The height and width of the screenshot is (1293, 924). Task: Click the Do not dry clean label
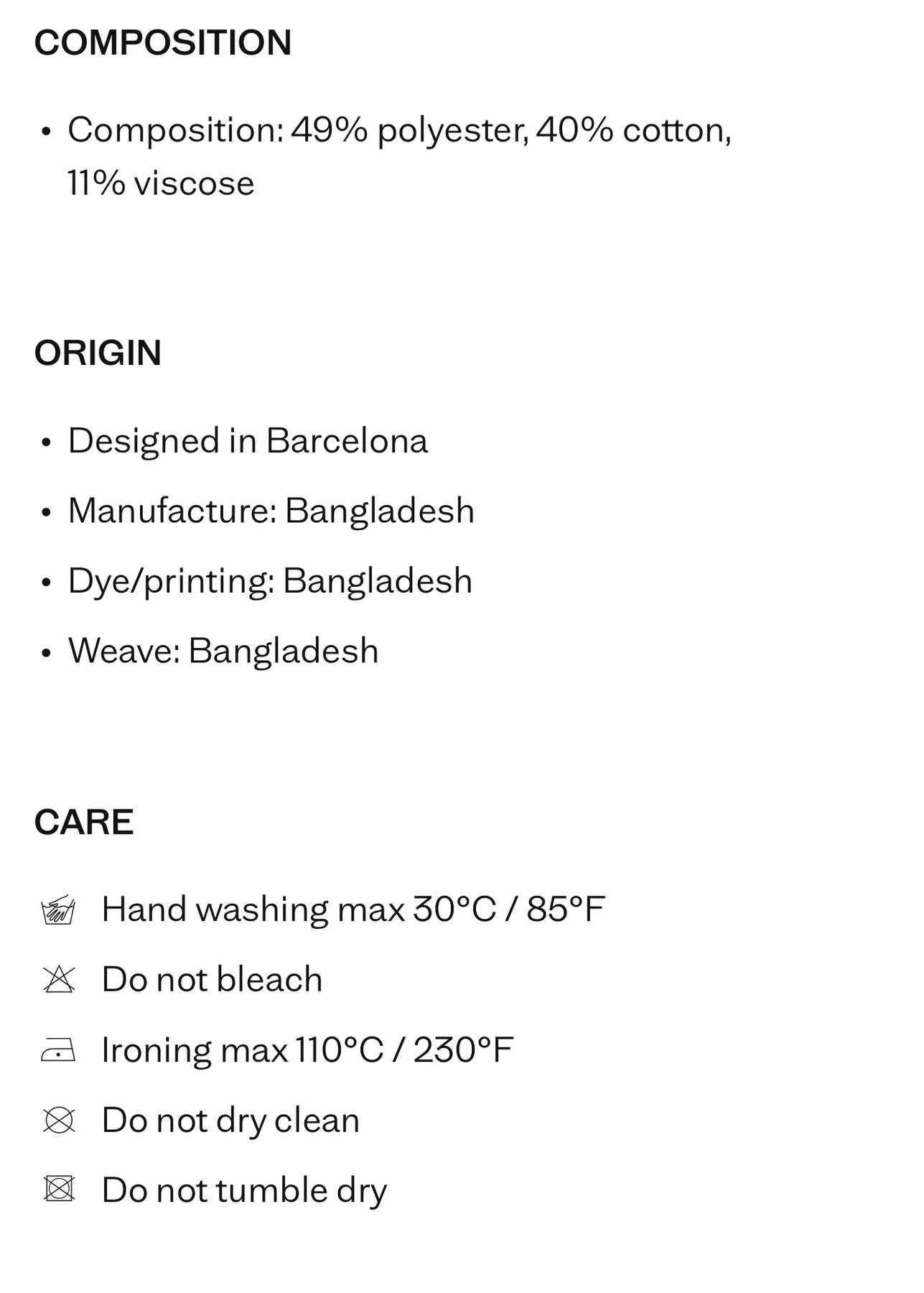(x=230, y=1121)
